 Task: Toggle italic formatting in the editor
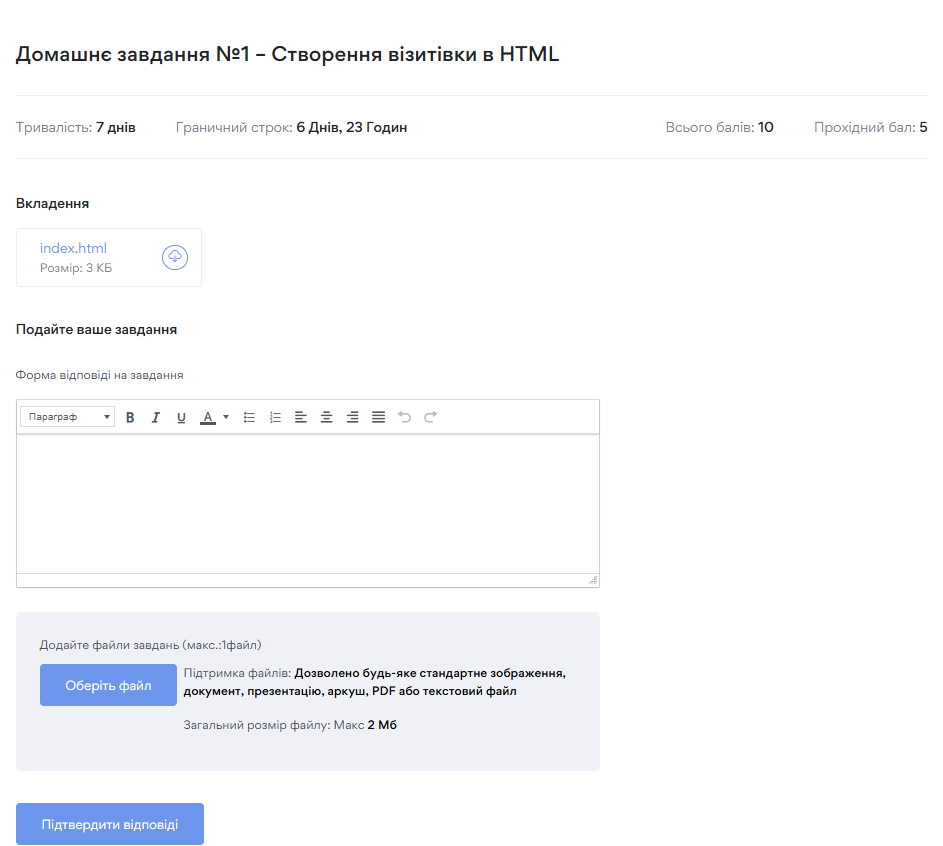(155, 417)
